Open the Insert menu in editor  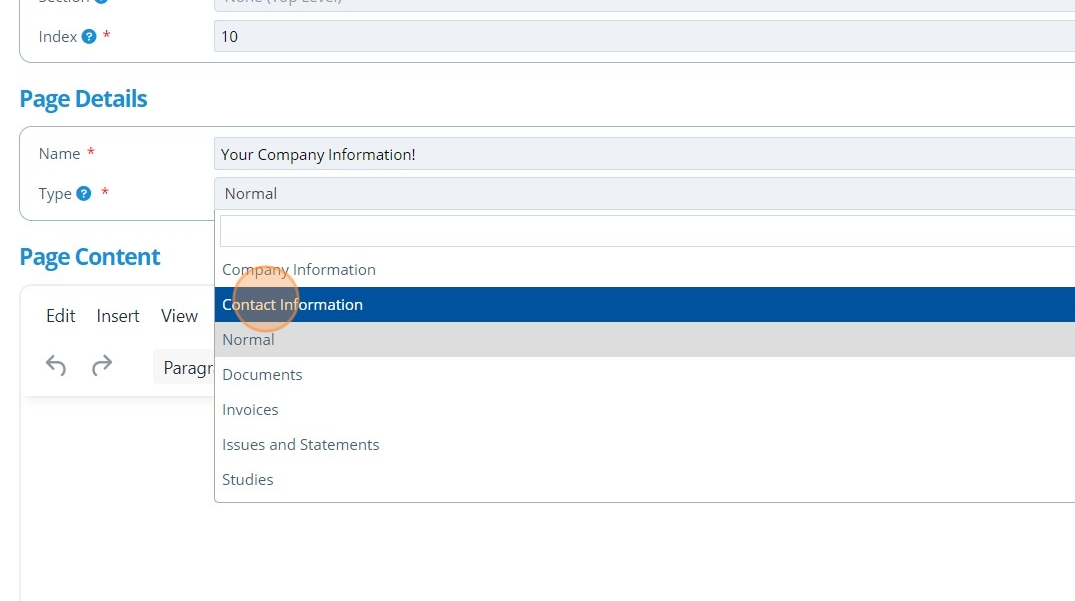tap(118, 316)
